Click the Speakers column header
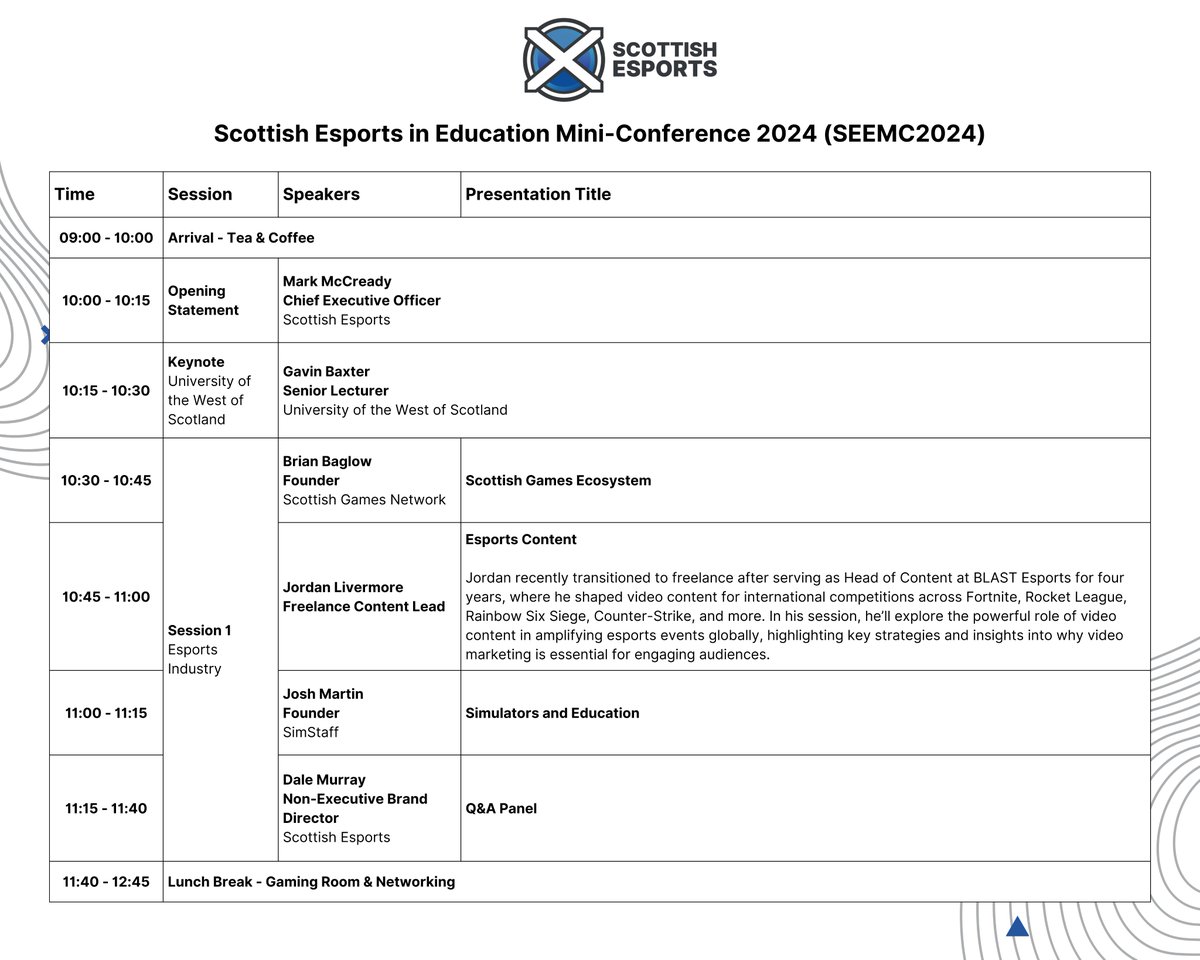1200x960 pixels. [321, 194]
